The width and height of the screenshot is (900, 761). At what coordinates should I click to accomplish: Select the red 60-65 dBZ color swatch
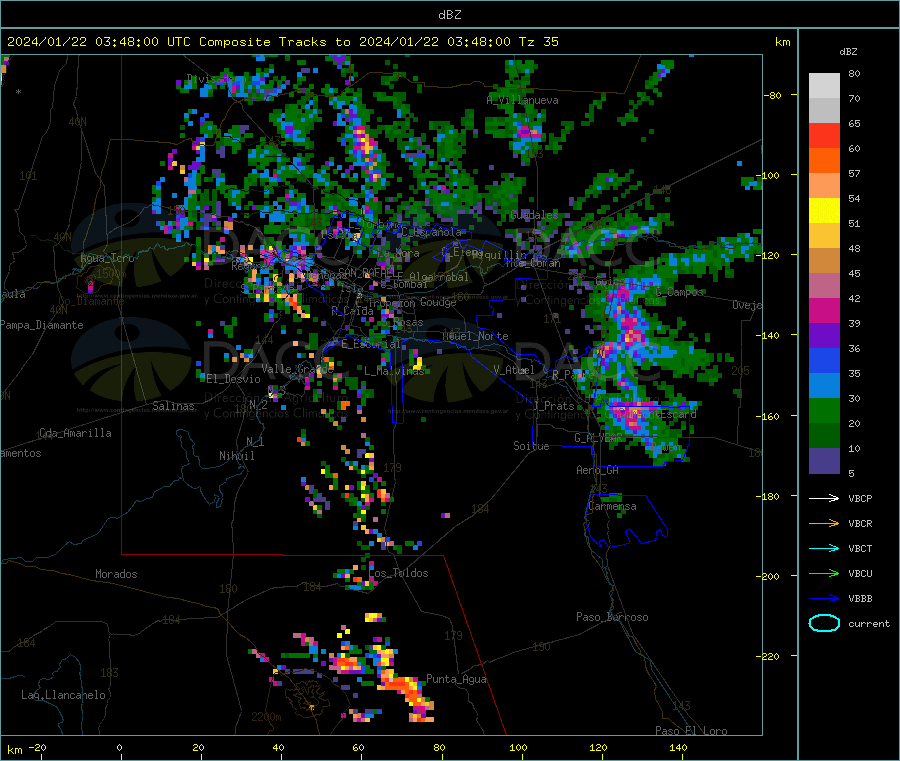pos(824,135)
